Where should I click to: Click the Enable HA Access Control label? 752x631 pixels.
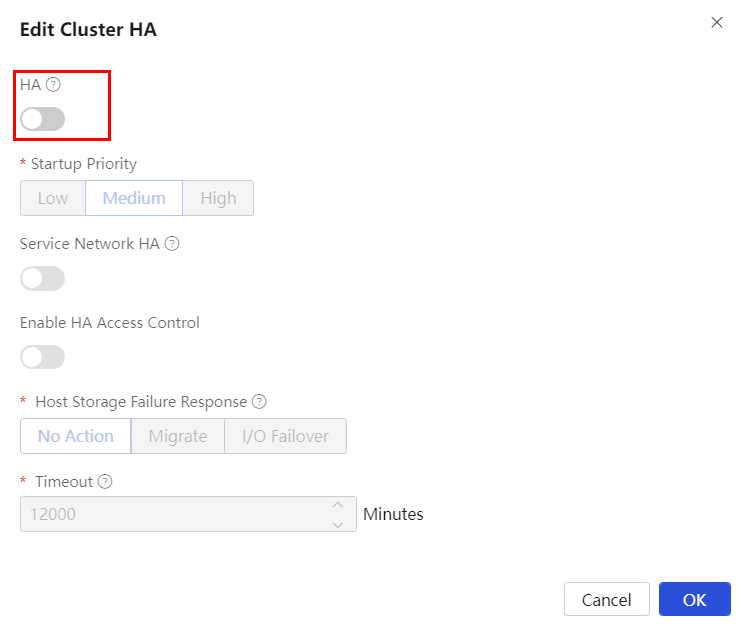click(109, 323)
